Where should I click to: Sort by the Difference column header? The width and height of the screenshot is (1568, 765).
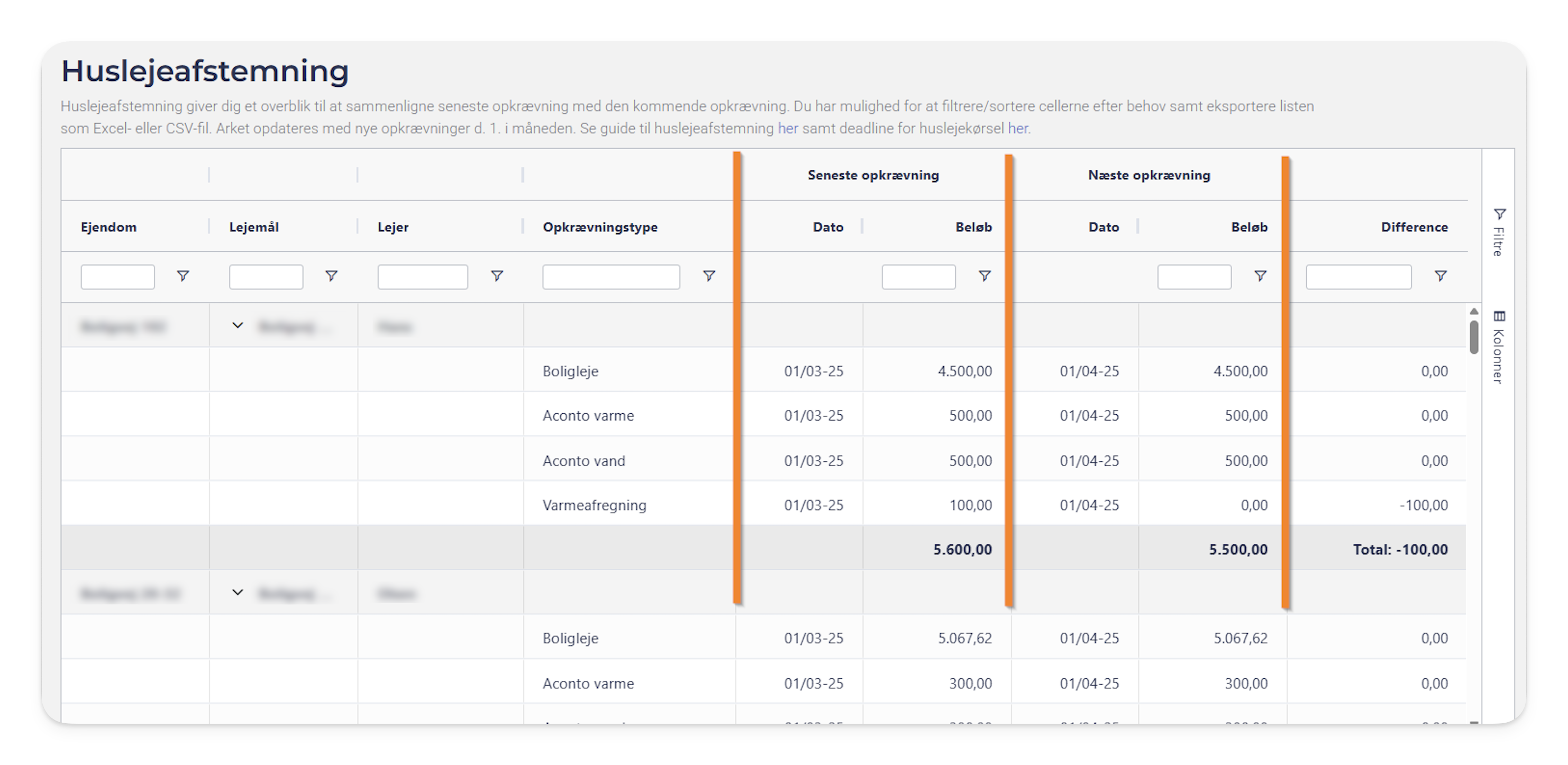pyautogui.click(x=1414, y=227)
